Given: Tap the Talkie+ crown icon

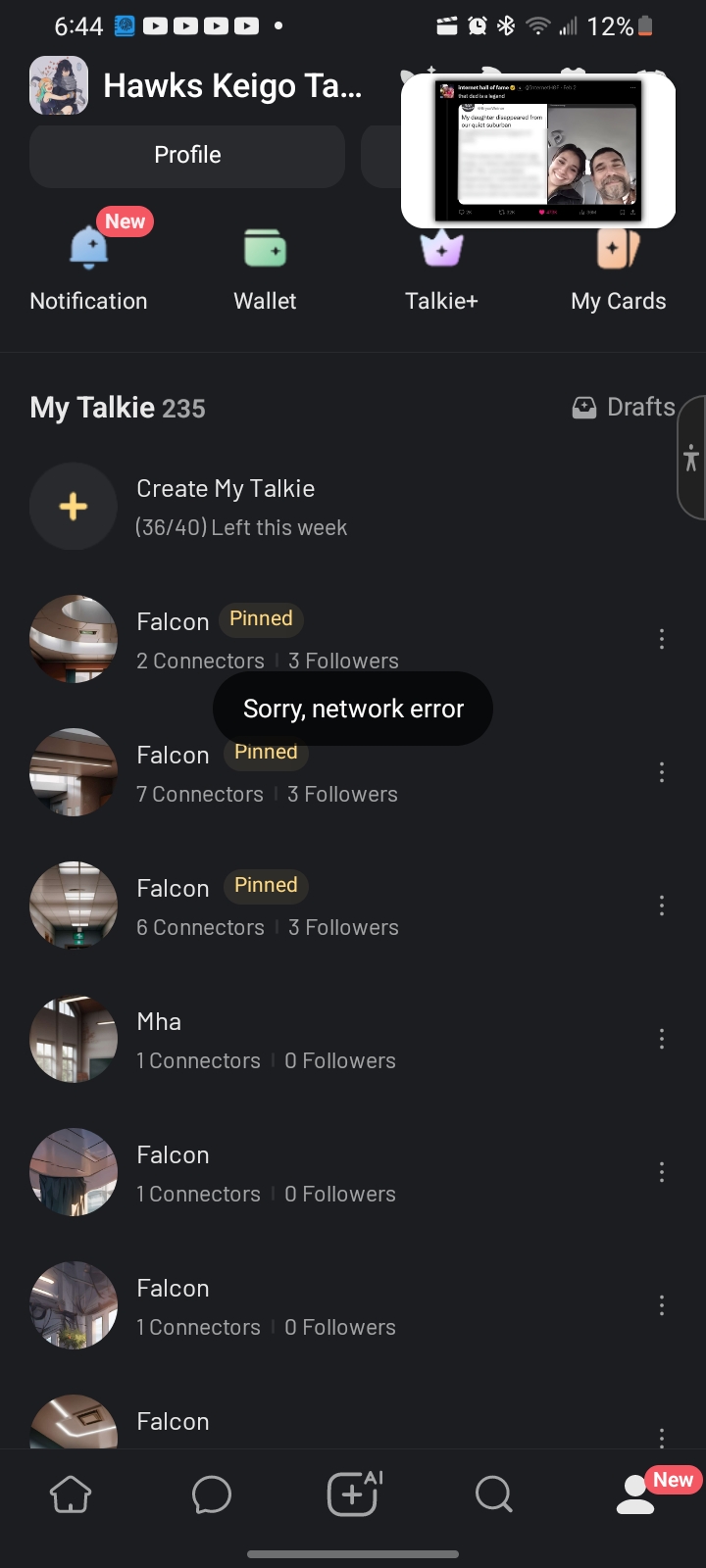Looking at the screenshot, I should tap(441, 250).
